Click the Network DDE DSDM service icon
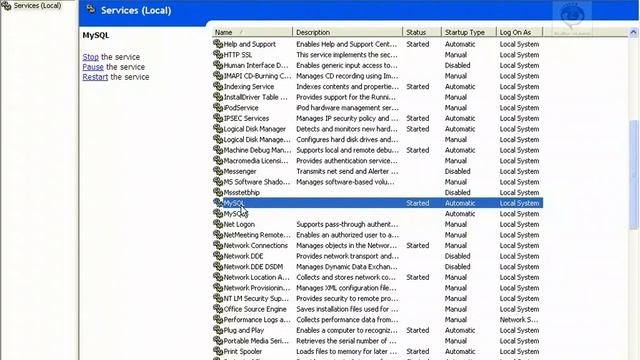 tap(218, 267)
